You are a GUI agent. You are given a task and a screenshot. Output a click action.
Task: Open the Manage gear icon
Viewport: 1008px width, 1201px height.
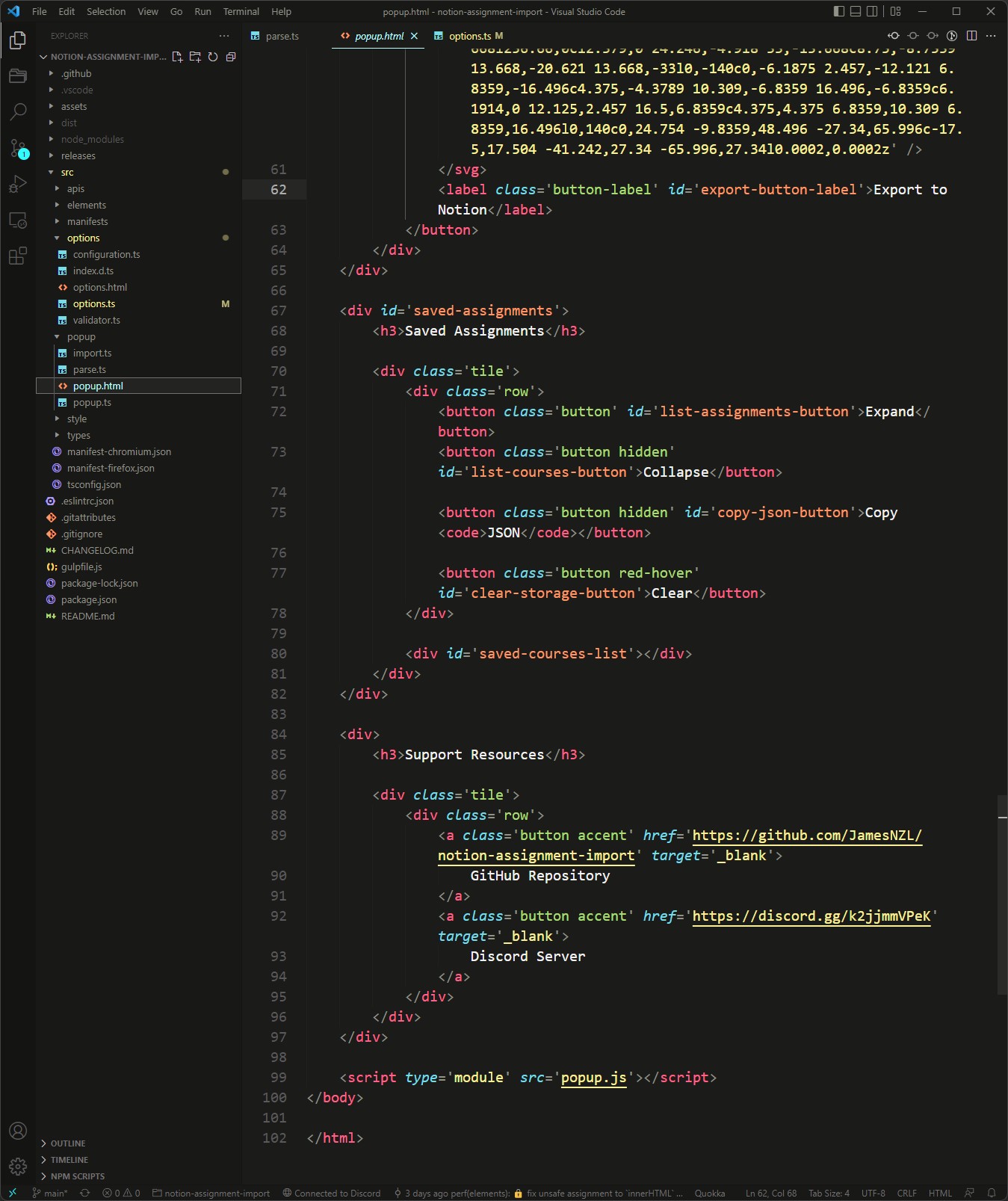[x=18, y=1166]
